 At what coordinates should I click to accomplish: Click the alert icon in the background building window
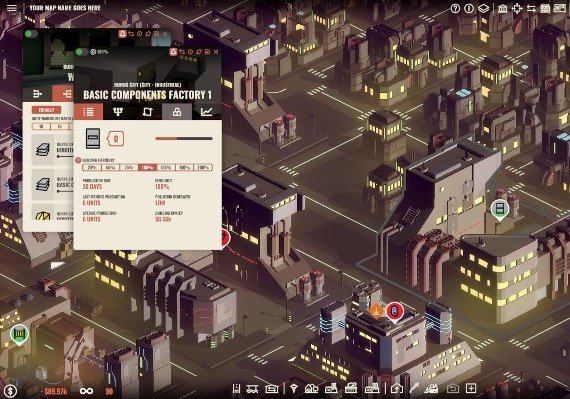[x=123, y=34]
